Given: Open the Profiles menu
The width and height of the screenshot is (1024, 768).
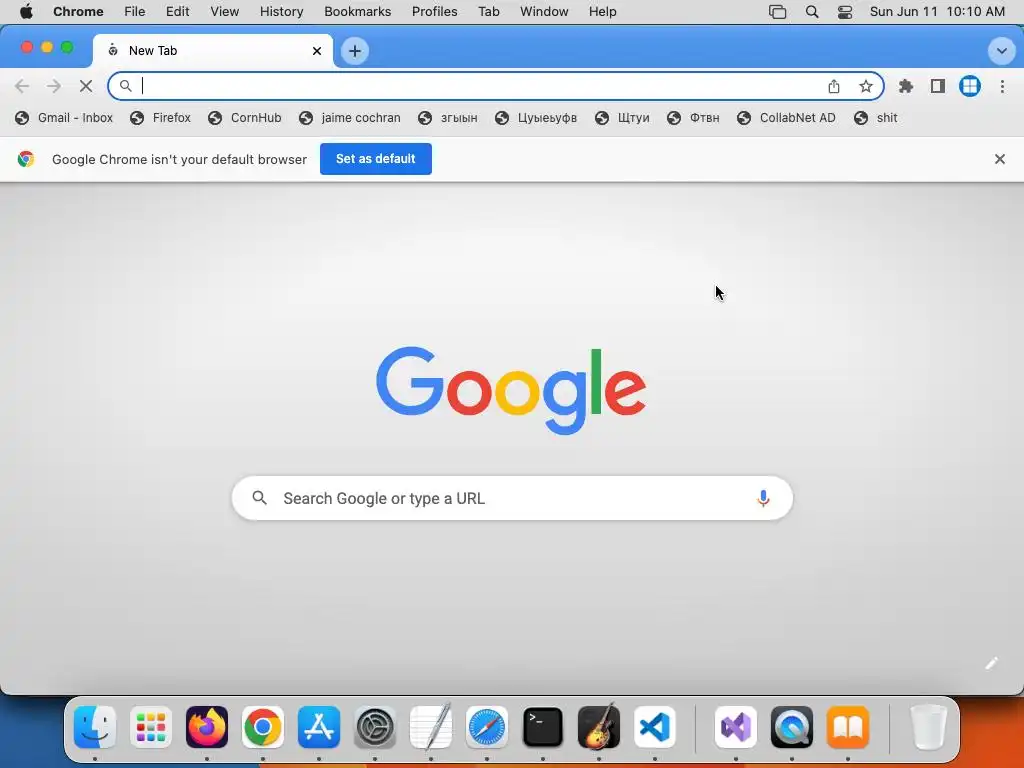Looking at the screenshot, I should pos(434,12).
